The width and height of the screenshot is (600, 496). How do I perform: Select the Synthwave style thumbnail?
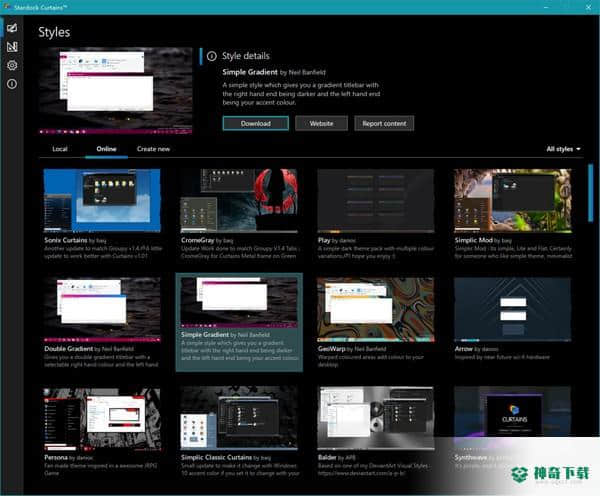(x=513, y=418)
